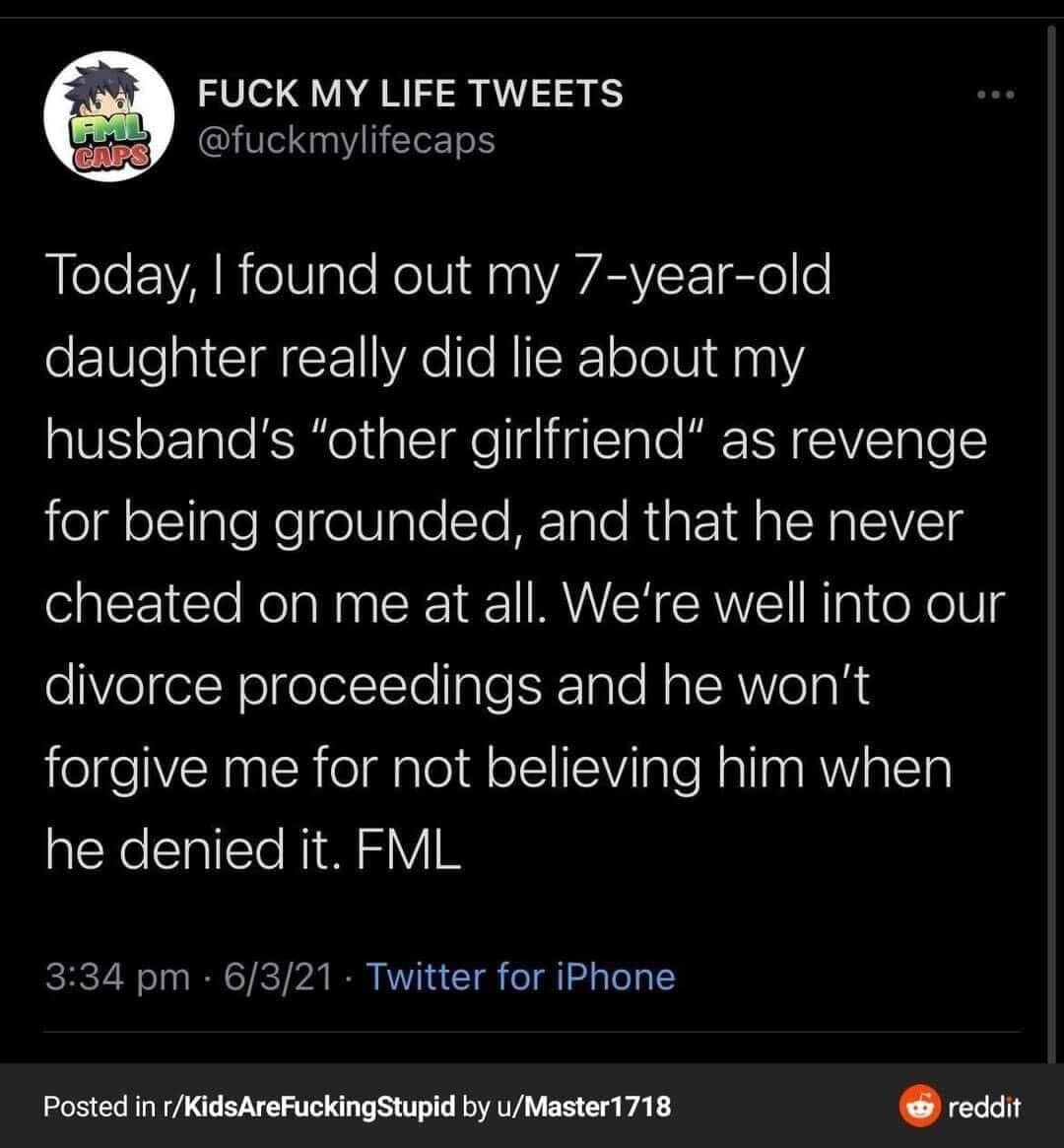1064x1148 pixels.
Task: Click the 3:34 pm timestamp
Action: click(117, 977)
